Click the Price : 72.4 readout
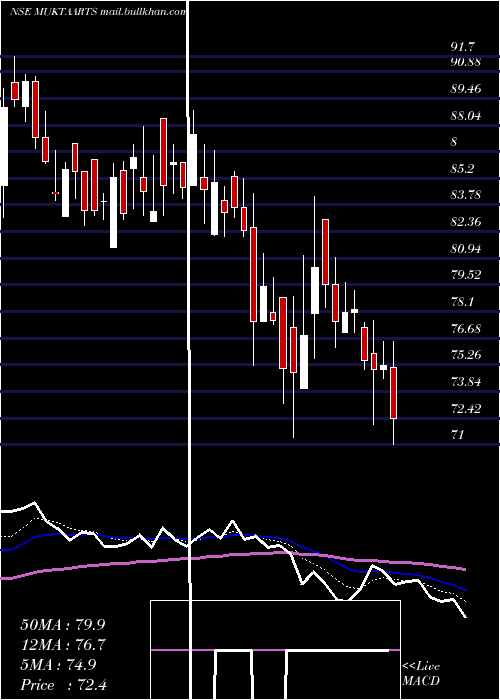 [x=64, y=685]
